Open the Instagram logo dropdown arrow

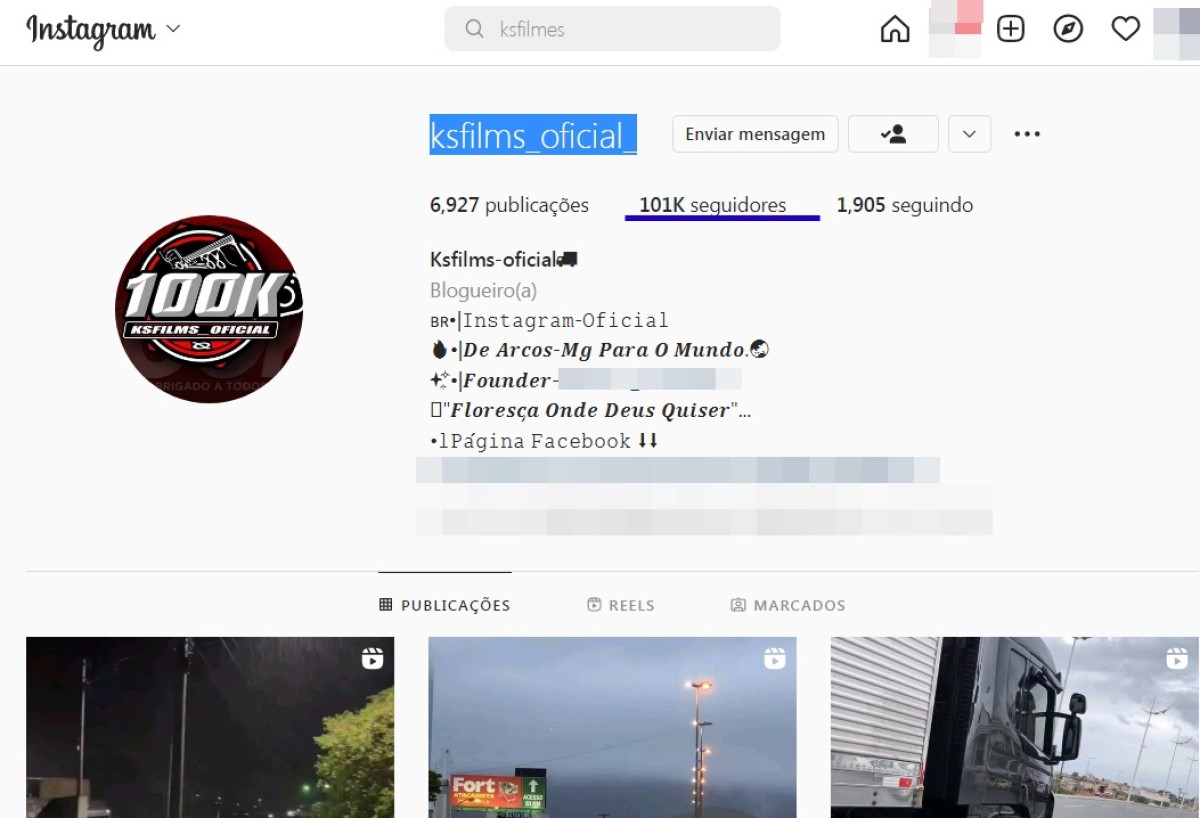click(x=173, y=29)
